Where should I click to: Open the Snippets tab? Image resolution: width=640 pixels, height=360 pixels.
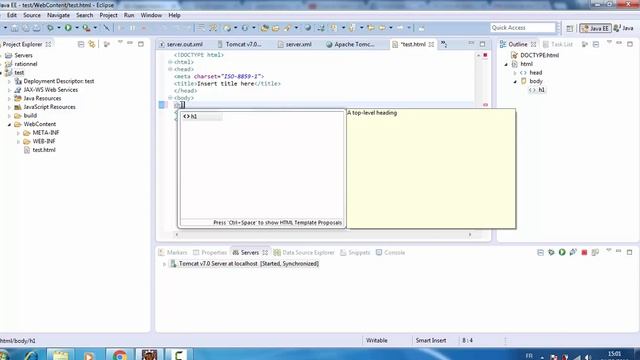pyautogui.click(x=355, y=253)
